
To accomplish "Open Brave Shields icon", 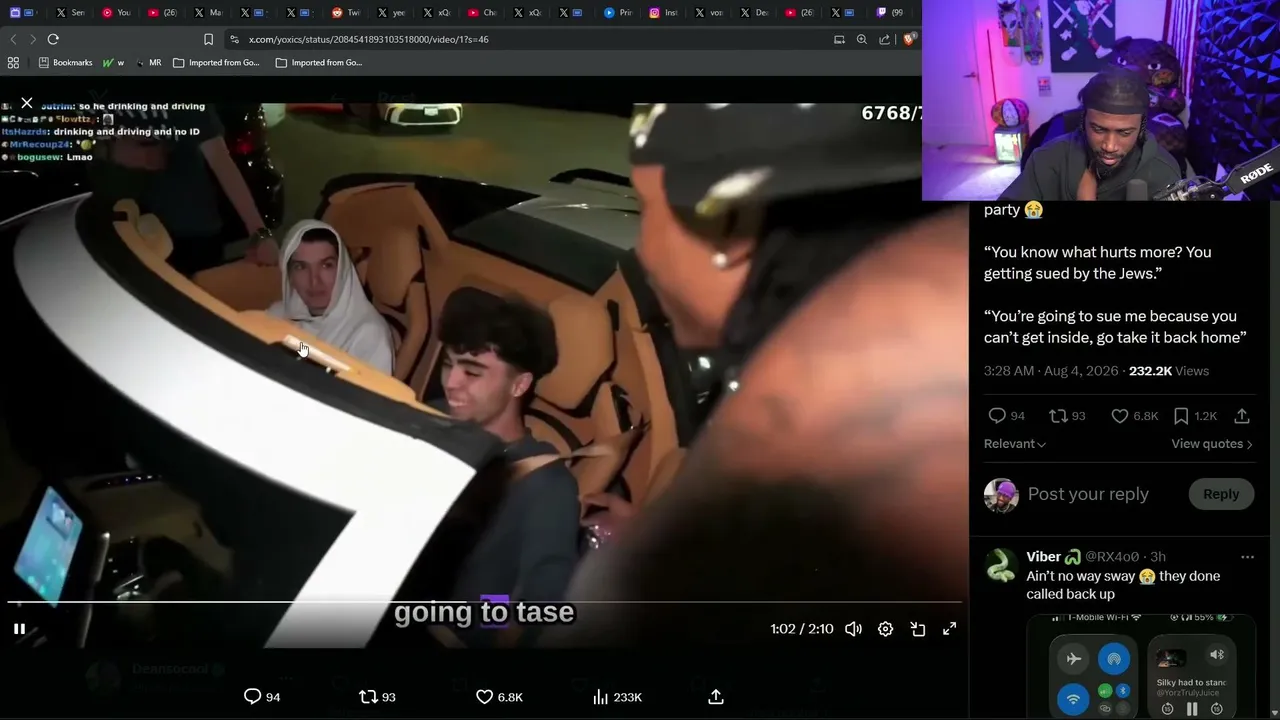I will click(909, 39).
